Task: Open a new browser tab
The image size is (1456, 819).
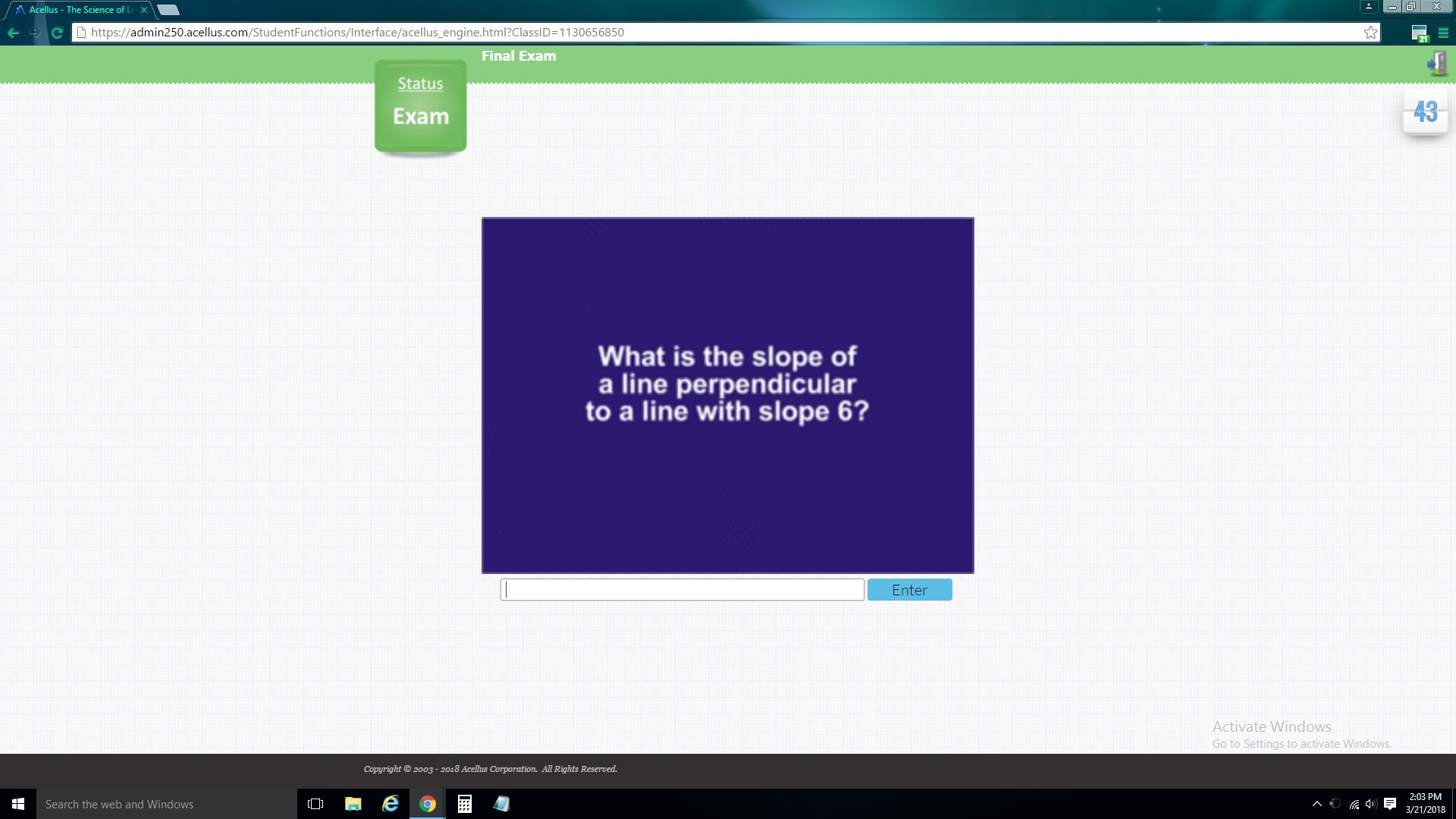Action: click(x=168, y=10)
